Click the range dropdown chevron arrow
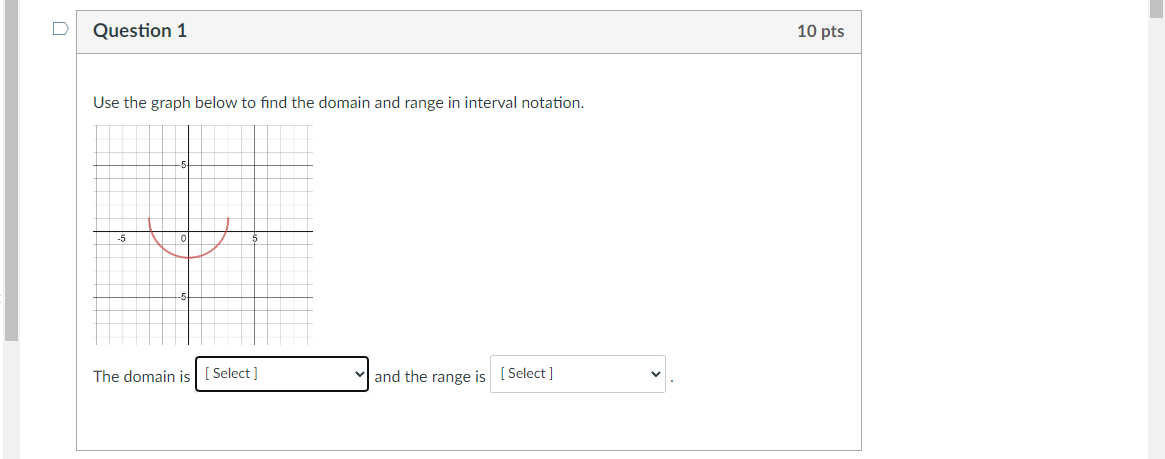Image resolution: width=1165 pixels, height=459 pixels. coord(656,374)
